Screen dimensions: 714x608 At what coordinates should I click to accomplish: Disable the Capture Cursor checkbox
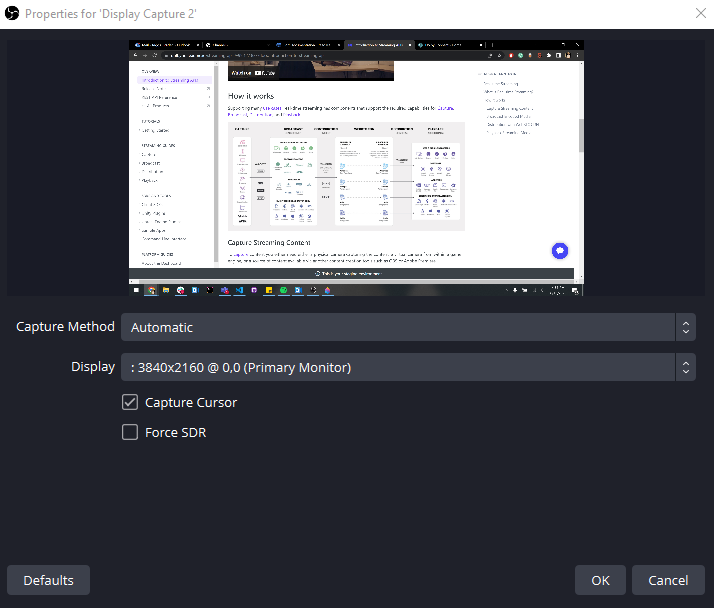[130, 402]
